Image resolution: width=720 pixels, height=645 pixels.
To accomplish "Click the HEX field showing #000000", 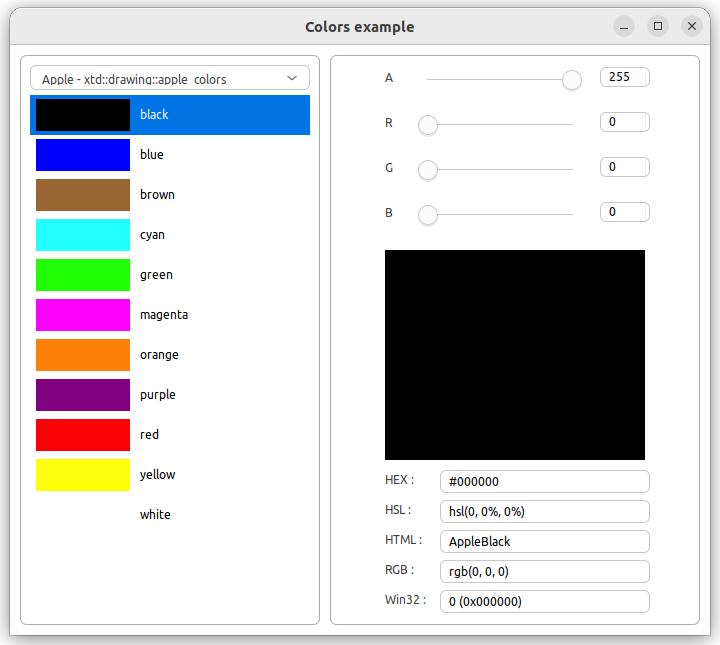I will click(x=544, y=481).
